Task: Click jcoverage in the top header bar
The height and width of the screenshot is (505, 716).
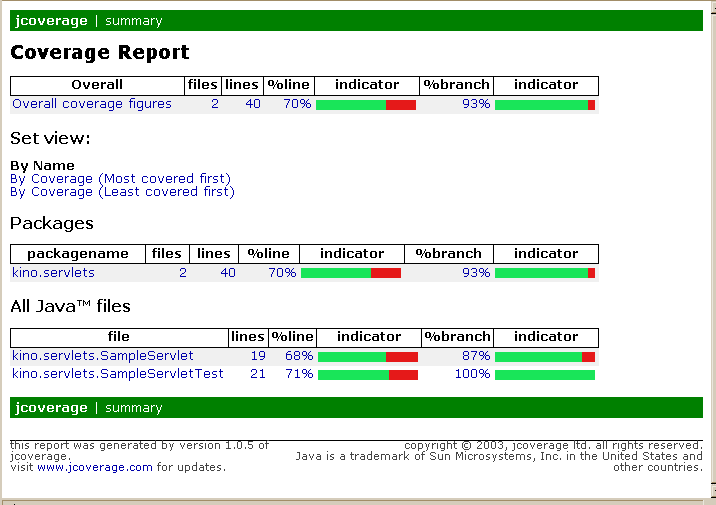Action: pyautogui.click(x=51, y=20)
